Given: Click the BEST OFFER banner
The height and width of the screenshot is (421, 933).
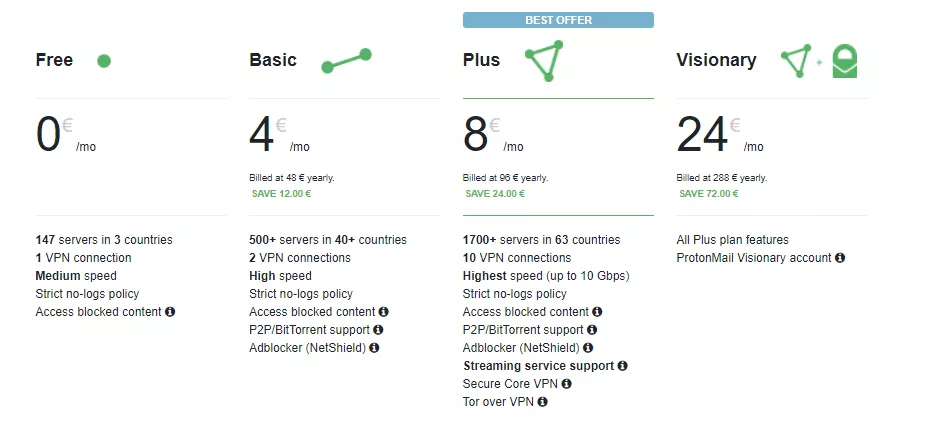Looking at the screenshot, I should 558,20.
